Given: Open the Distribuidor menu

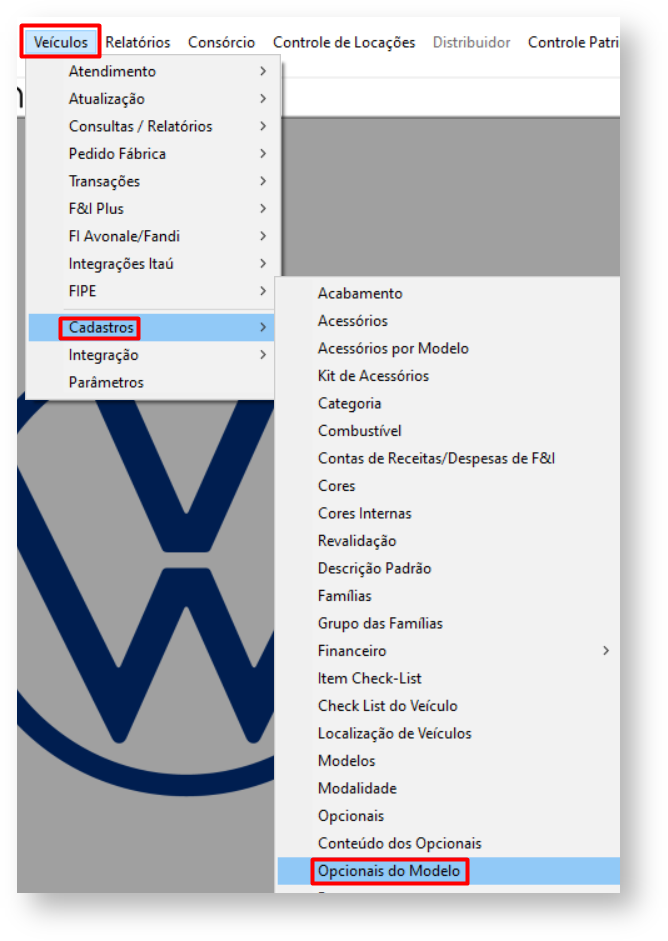Looking at the screenshot, I should pyautogui.click(x=471, y=42).
